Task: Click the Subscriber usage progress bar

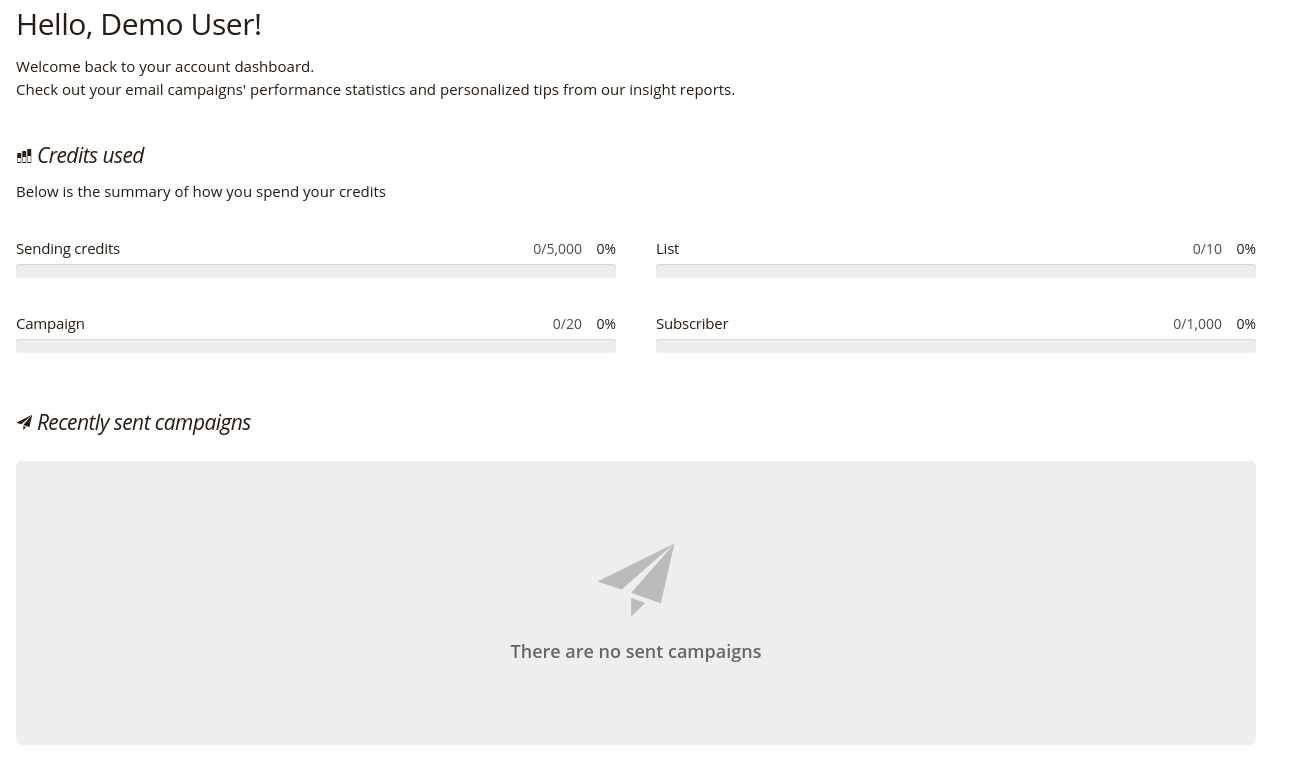Action: 956,346
